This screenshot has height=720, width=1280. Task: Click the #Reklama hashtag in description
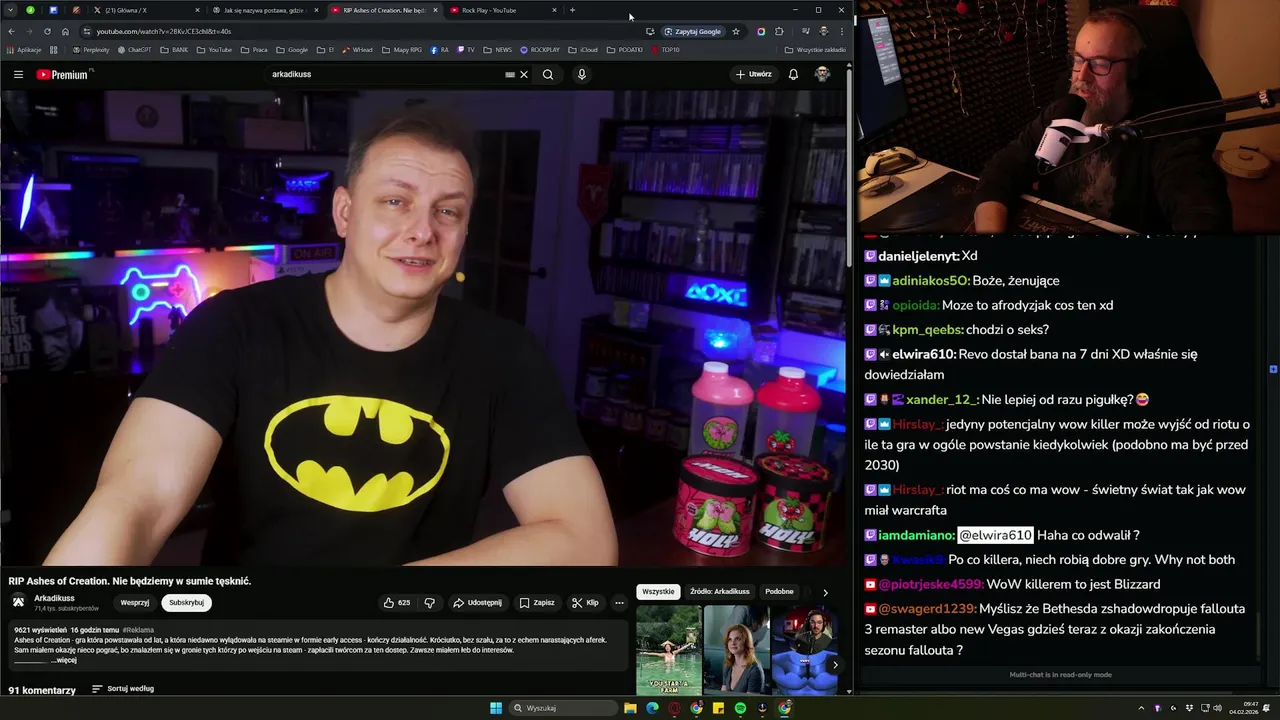138,630
